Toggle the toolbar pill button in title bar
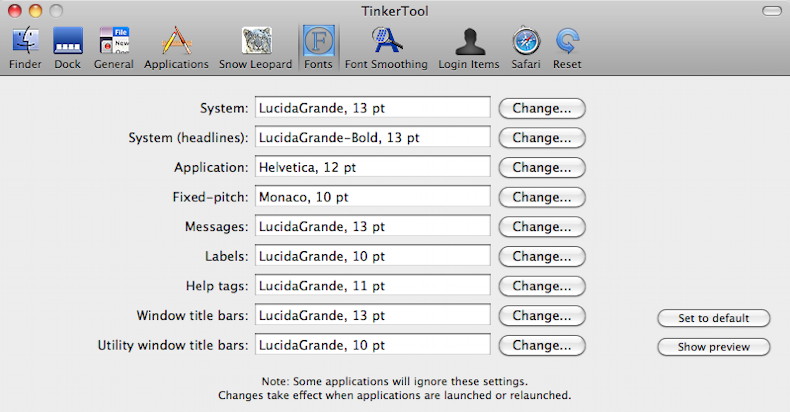The image size is (790, 412). coord(771,11)
